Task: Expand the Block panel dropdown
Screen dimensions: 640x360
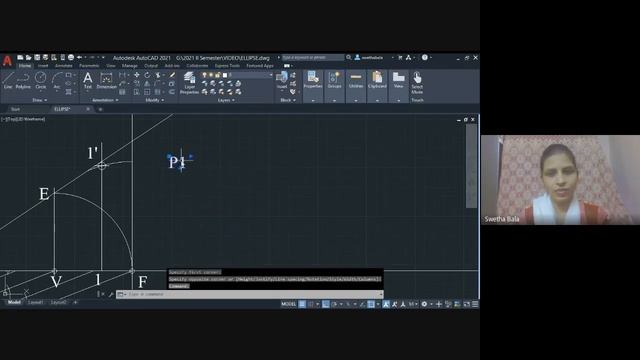Action: coord(288,100)
